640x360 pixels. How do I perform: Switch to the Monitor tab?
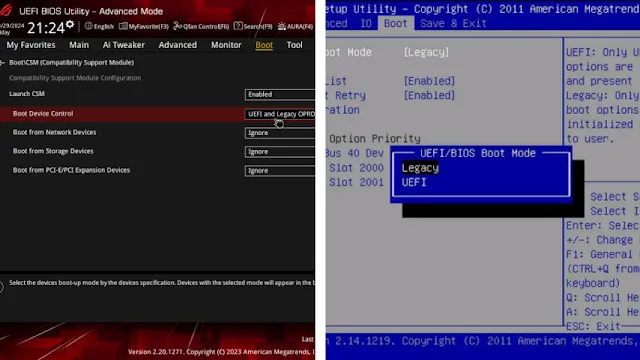(x=226, y=45)
